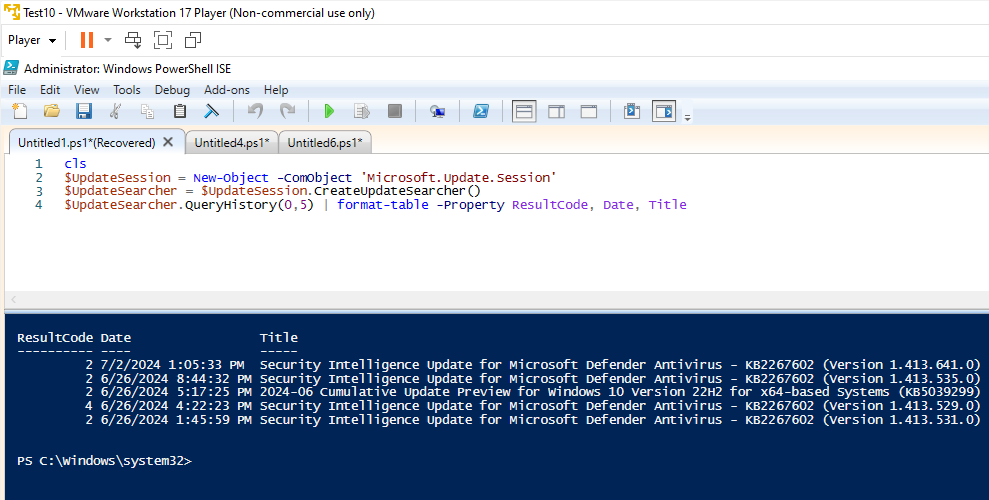Save the script using floppy disk icon
The width and height of the screenshot is (989, 500).
point(84,112)
